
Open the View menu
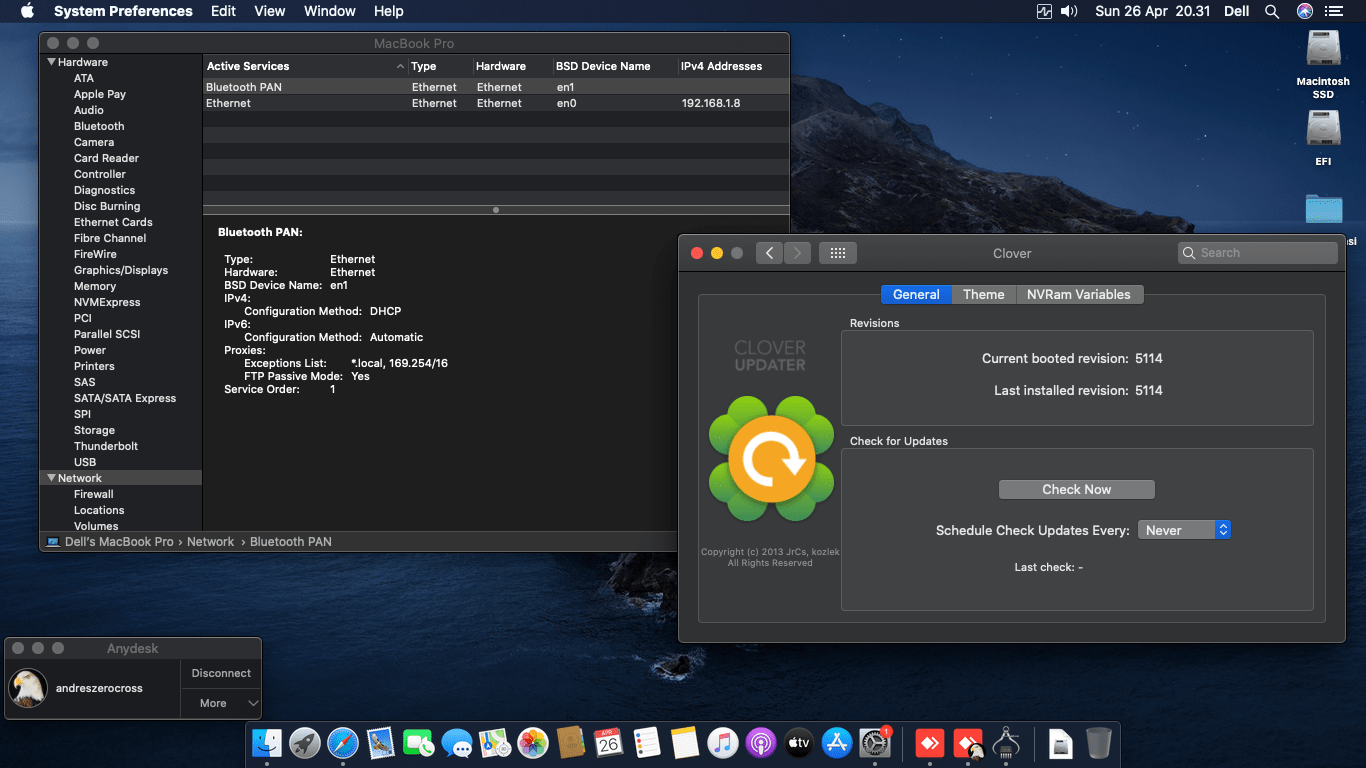coord(270,11)
